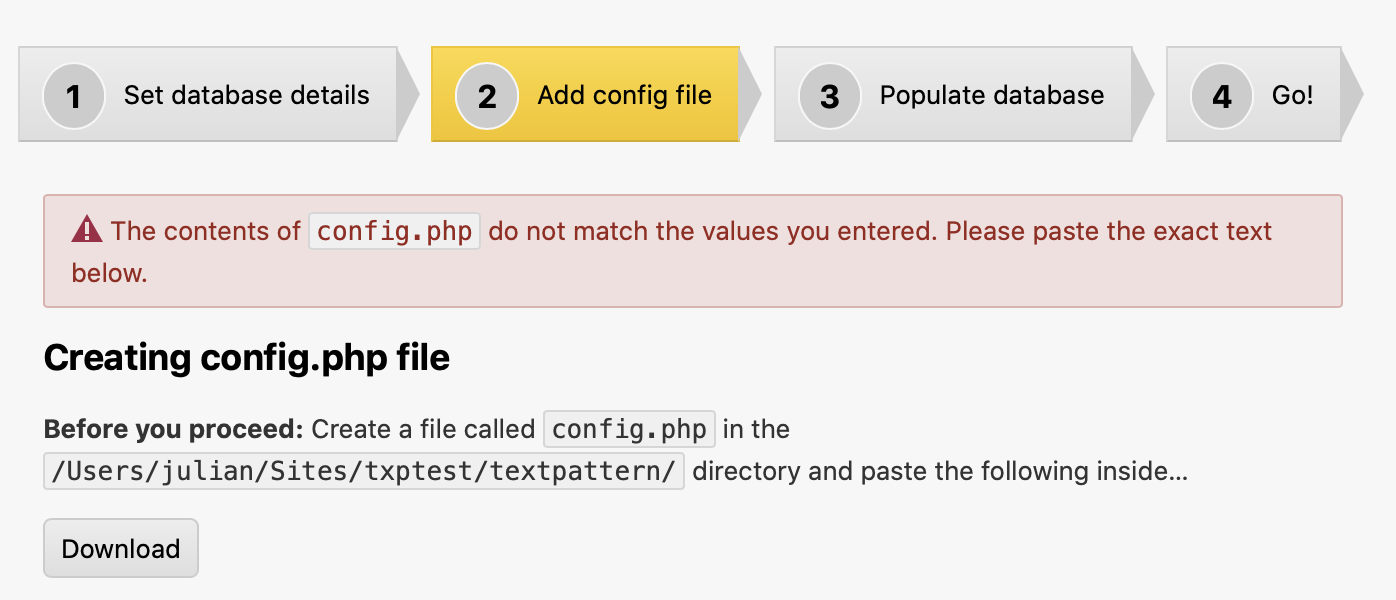Click the number 1 step circle
The image size is (1396, 600).
[74, 96]
